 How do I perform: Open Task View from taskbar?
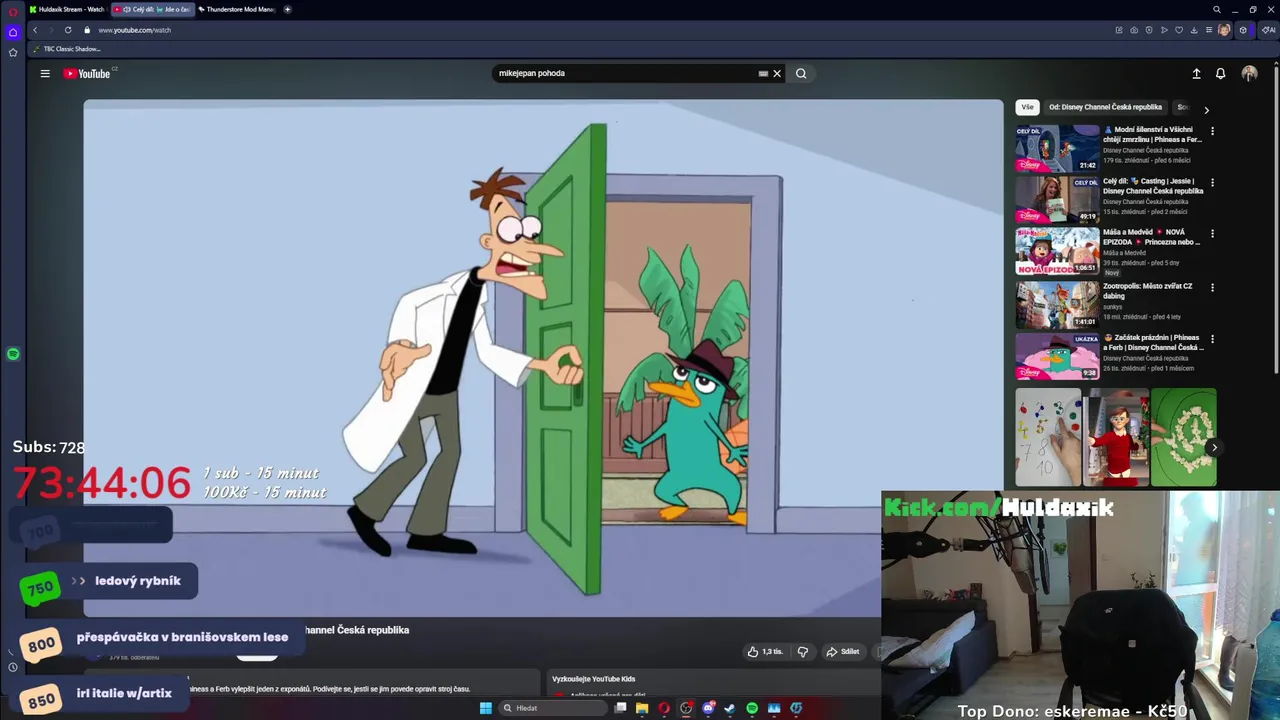[x=621, y=708]
